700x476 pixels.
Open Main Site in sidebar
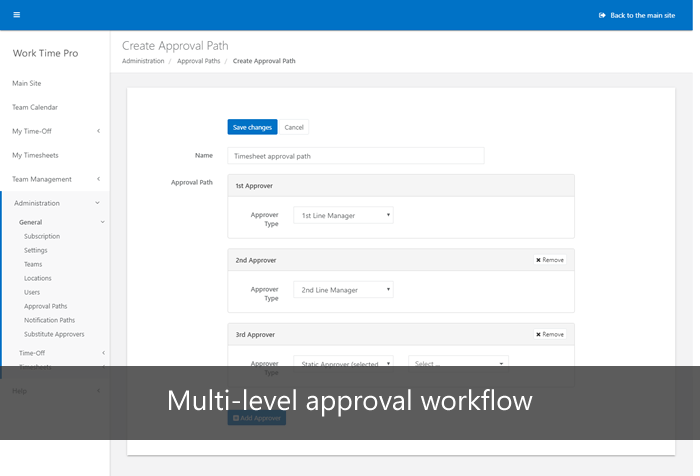click(27, 83)
